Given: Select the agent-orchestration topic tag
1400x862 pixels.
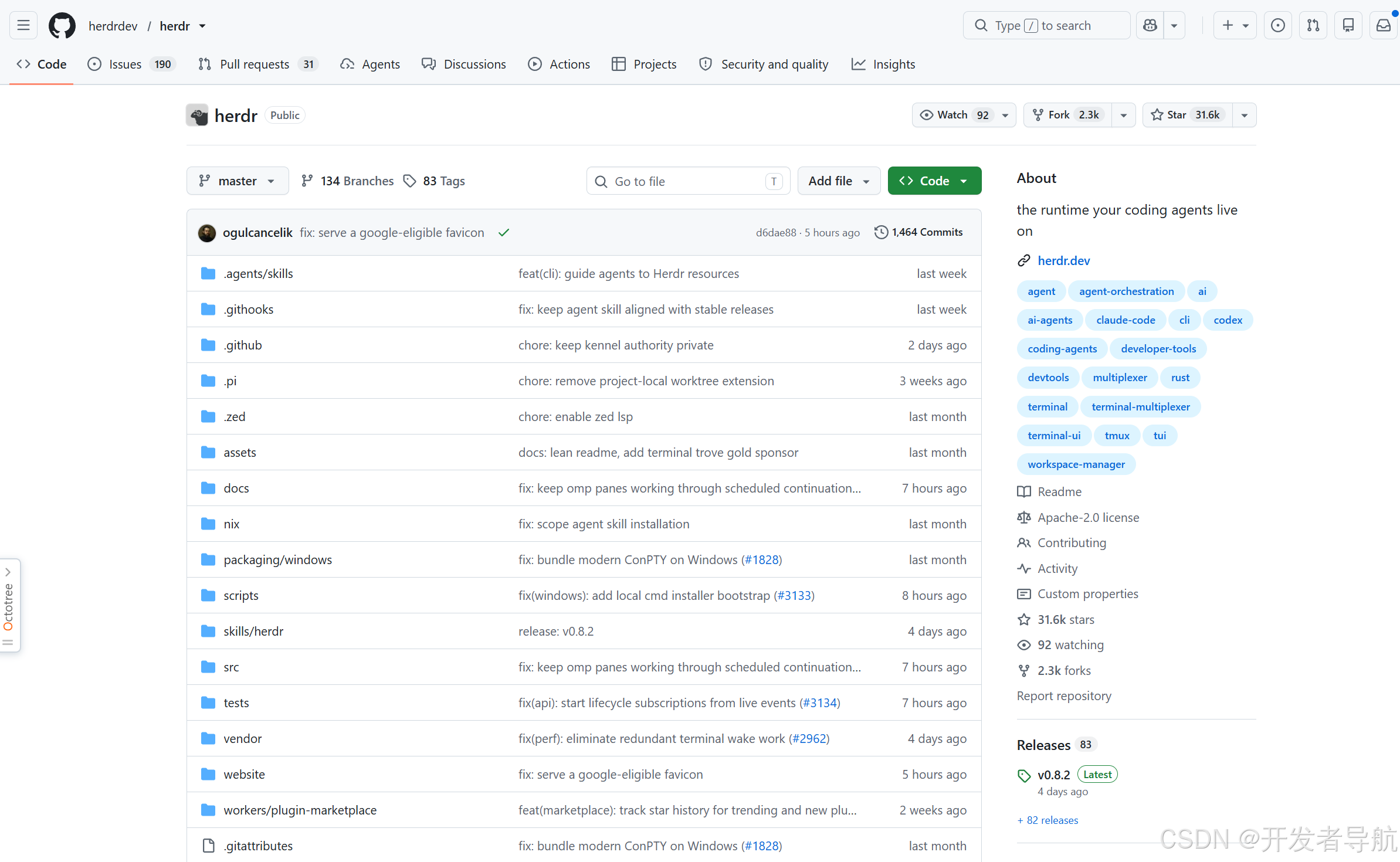Looking at the screenshot, I should tap(1126, 291).
